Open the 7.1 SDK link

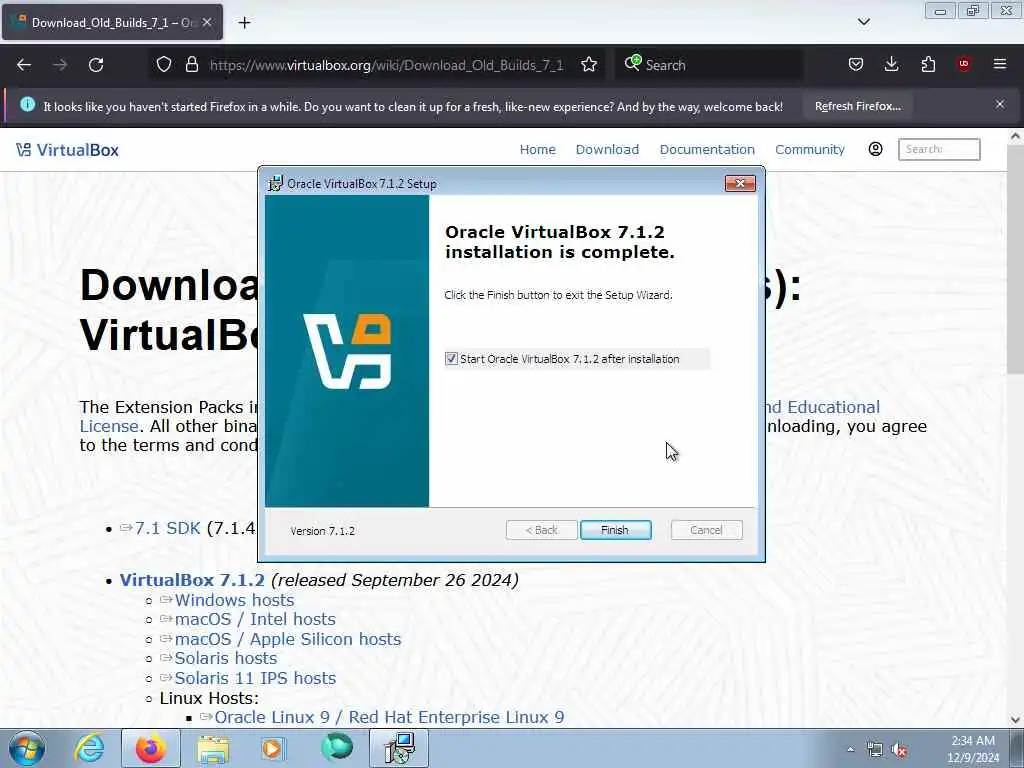pyautogui.click(x=167, y=528)
